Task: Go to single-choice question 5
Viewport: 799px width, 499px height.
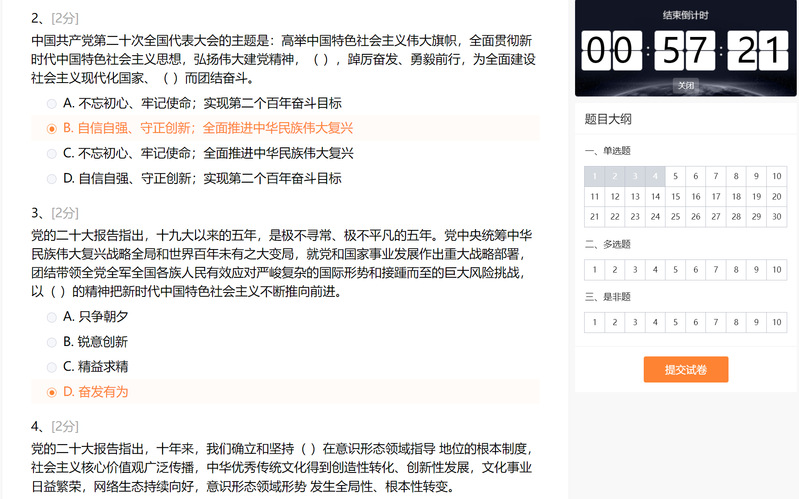Action: coord(676,176)
